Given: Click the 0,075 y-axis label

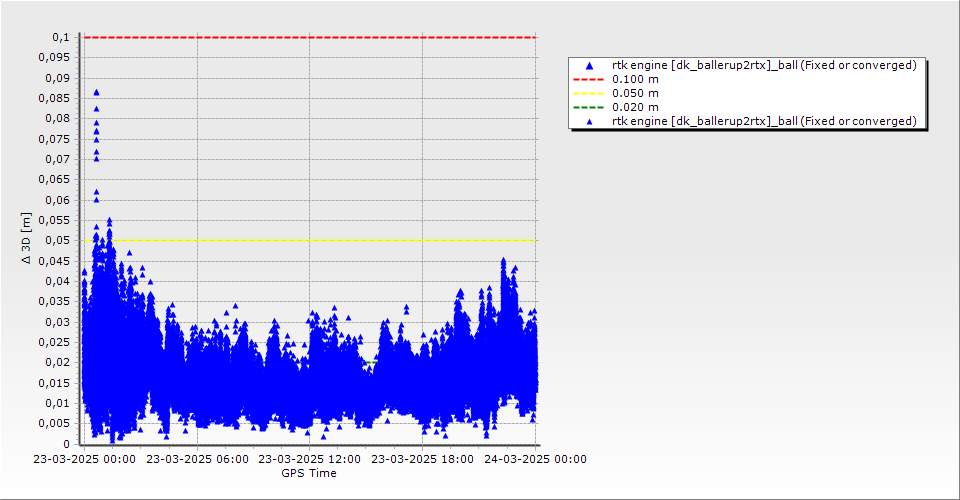Looking at the screenshot, I should pos(54,139).
